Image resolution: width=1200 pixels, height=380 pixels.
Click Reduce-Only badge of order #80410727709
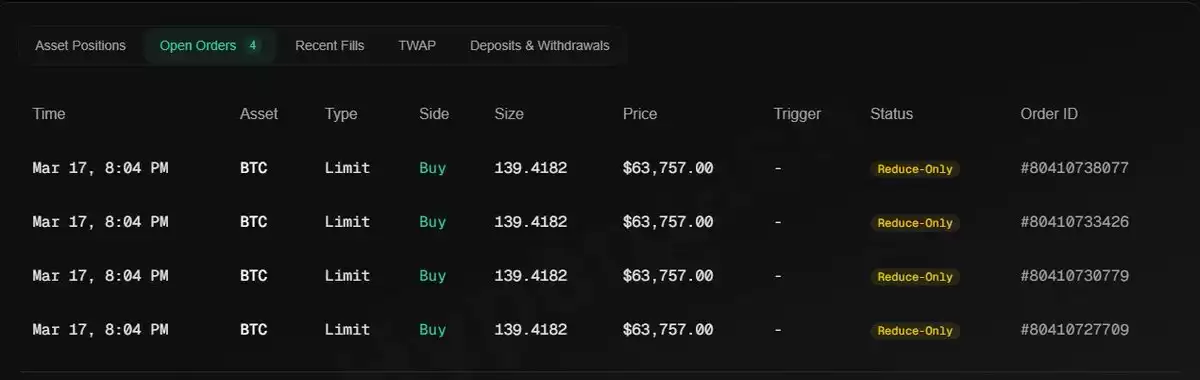915,331
